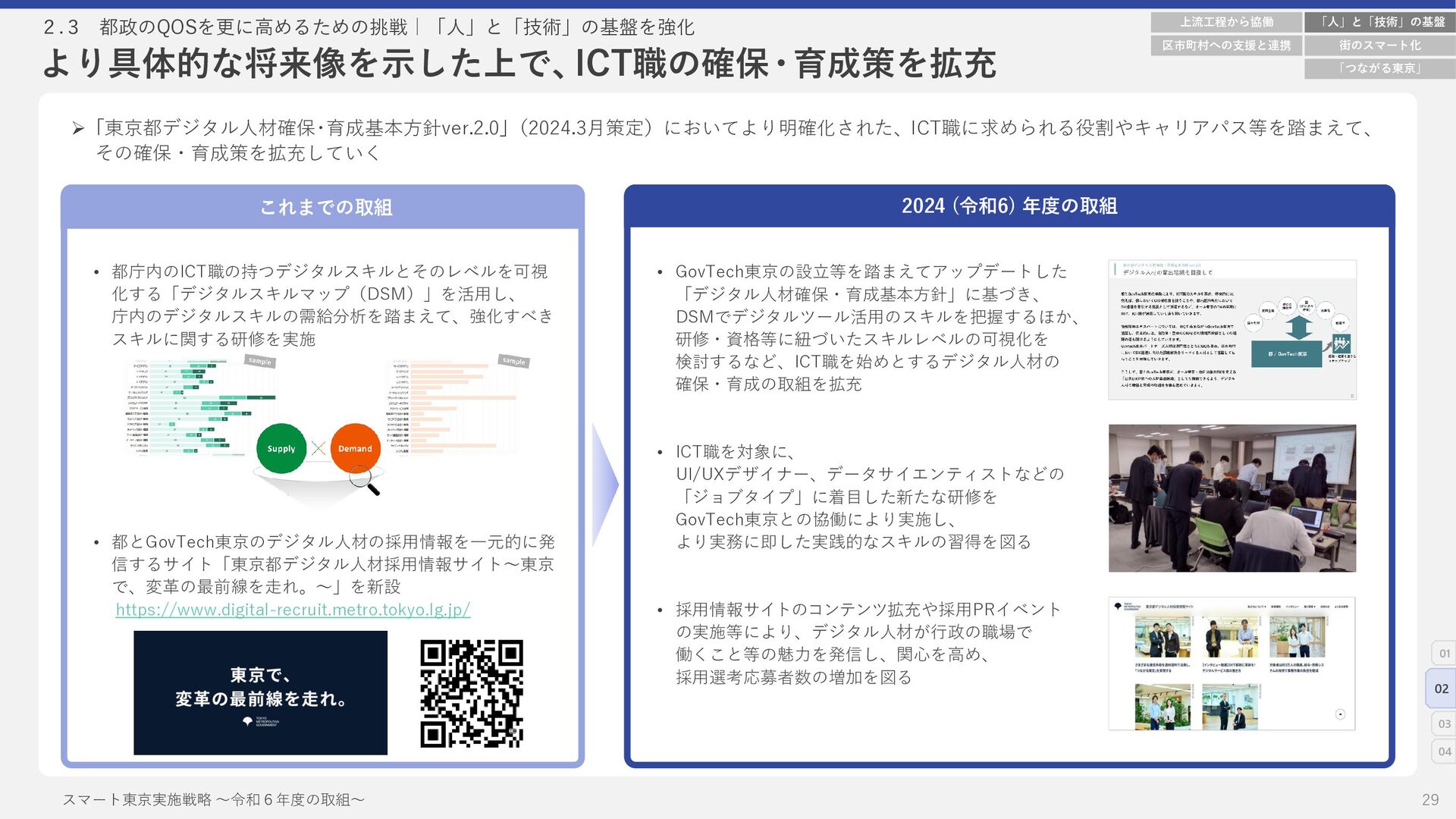Click the QR code image
Image resolution: width=1456 pixels, height=819 pixels.
pos(472,694)
